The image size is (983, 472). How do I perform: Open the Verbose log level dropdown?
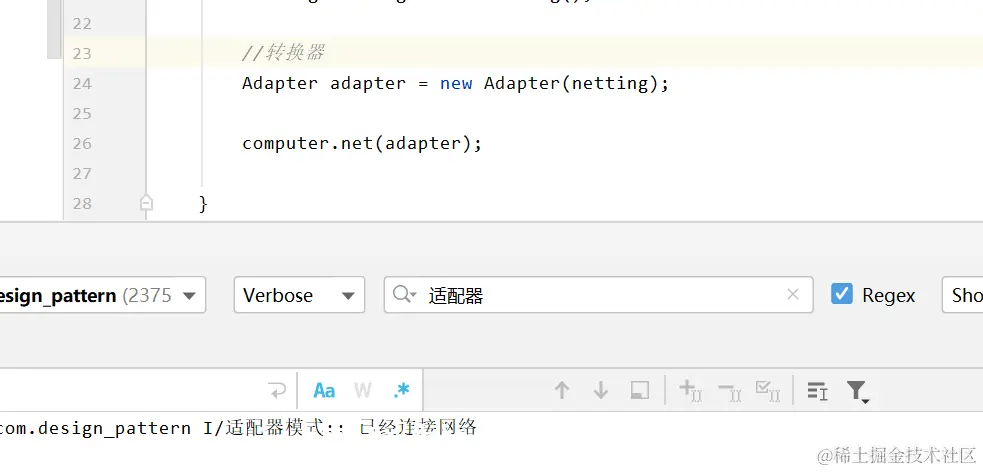[x=299, y=295]
